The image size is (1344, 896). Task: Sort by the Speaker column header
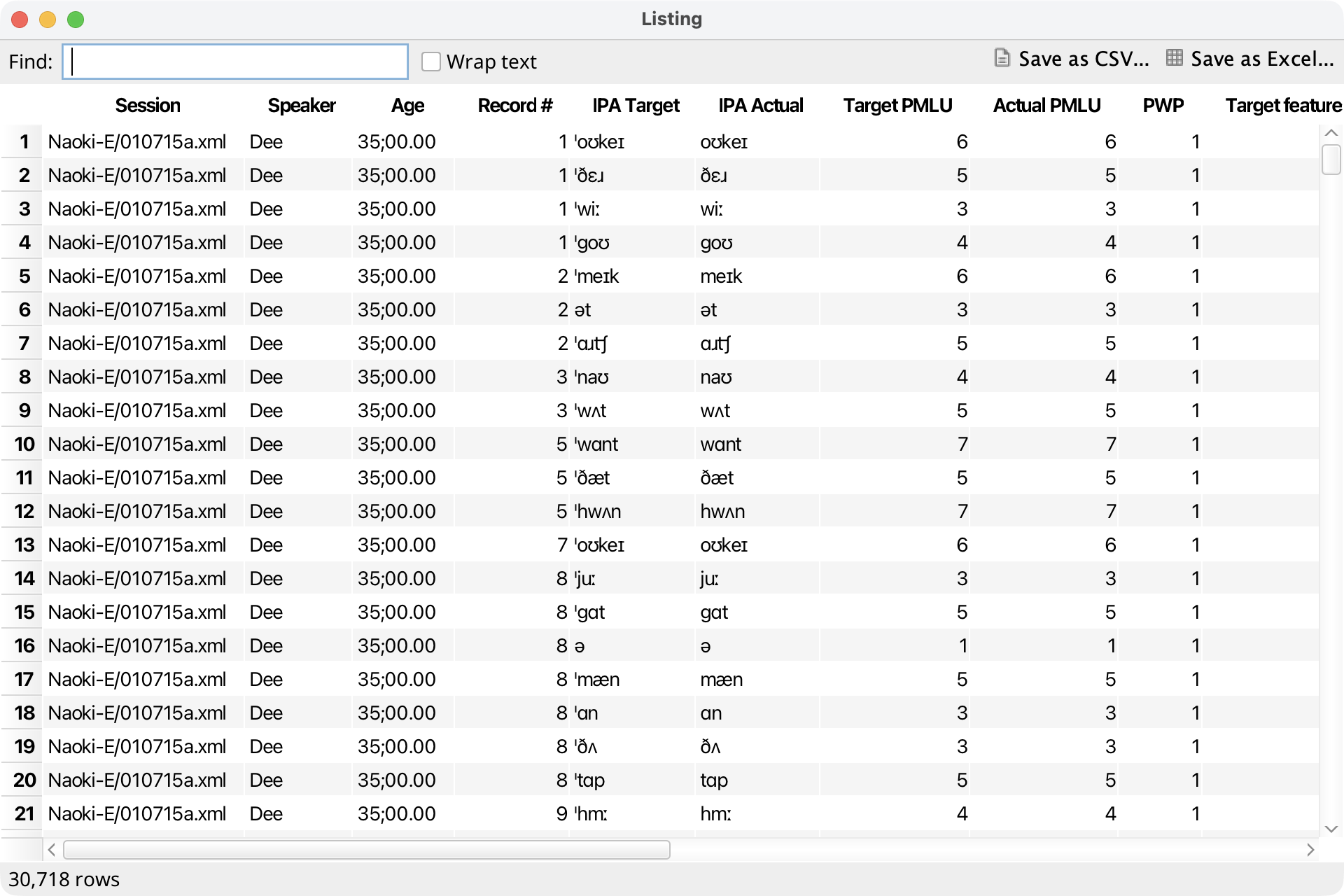pos(302,106)
